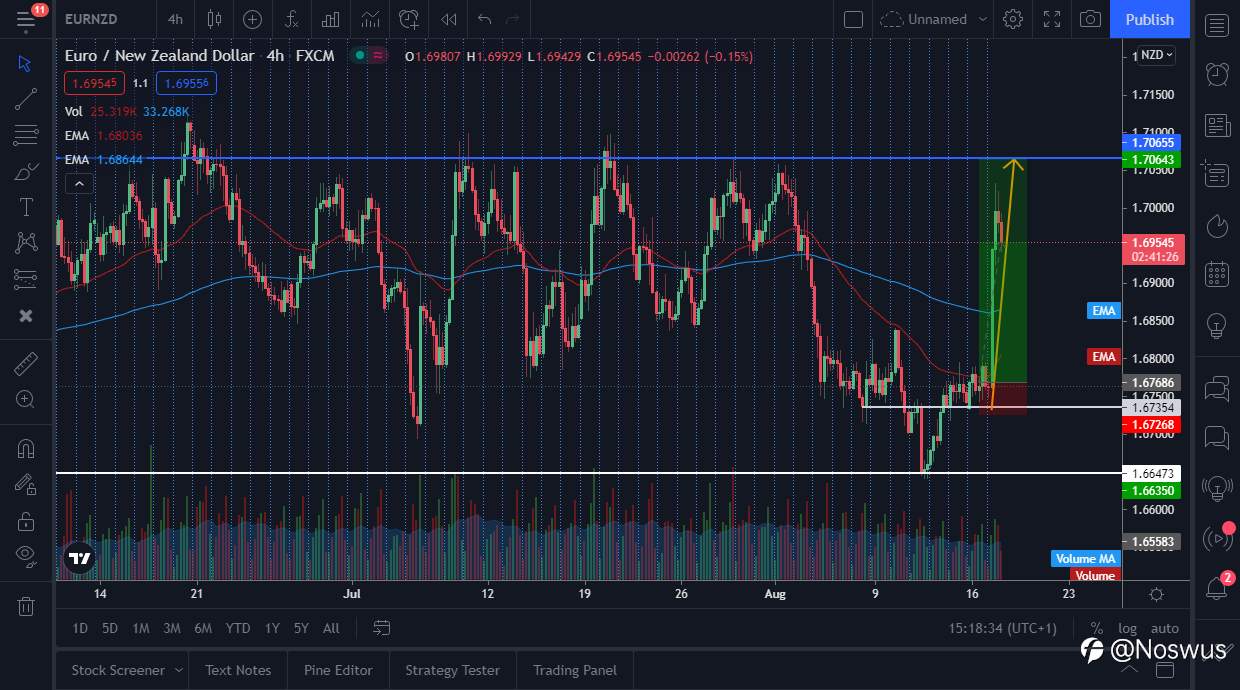
Task: Toggle auto scale
Action: click(x=1164, y=628)
